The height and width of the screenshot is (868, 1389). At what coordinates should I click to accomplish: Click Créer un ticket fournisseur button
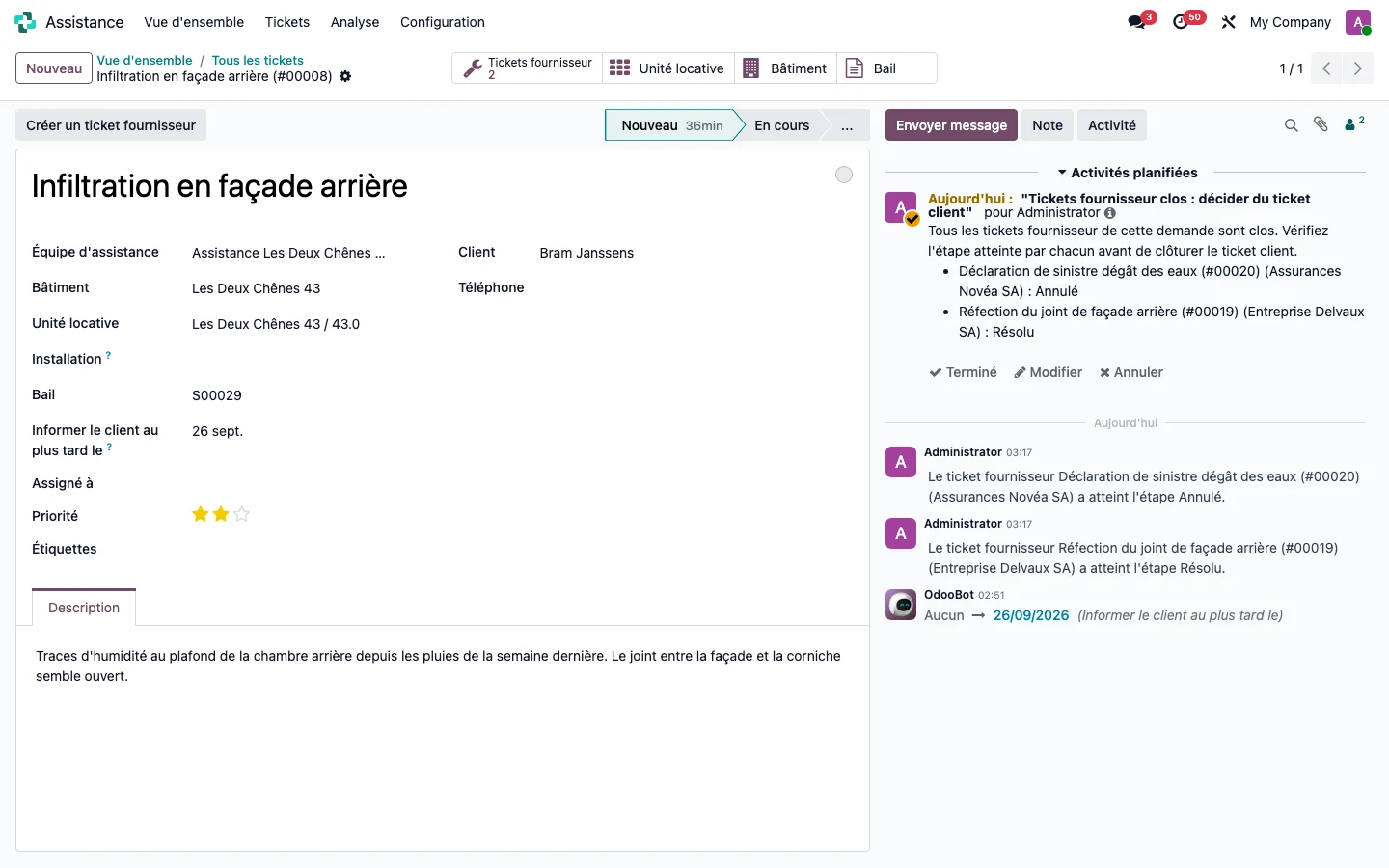pyautogui.click(x=111, y=125)
